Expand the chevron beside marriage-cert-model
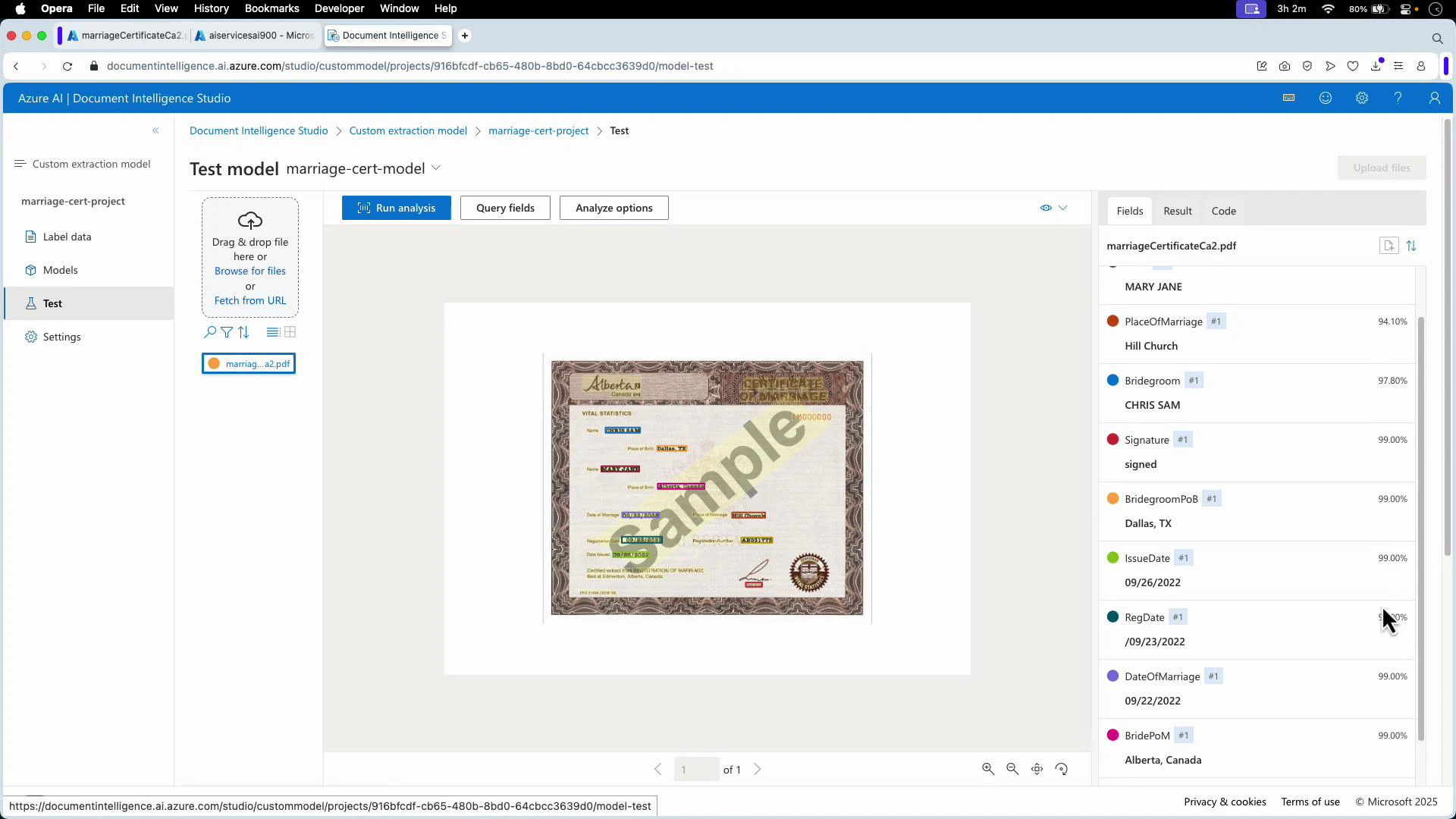The image size is (1456, 819). [436, 168]
